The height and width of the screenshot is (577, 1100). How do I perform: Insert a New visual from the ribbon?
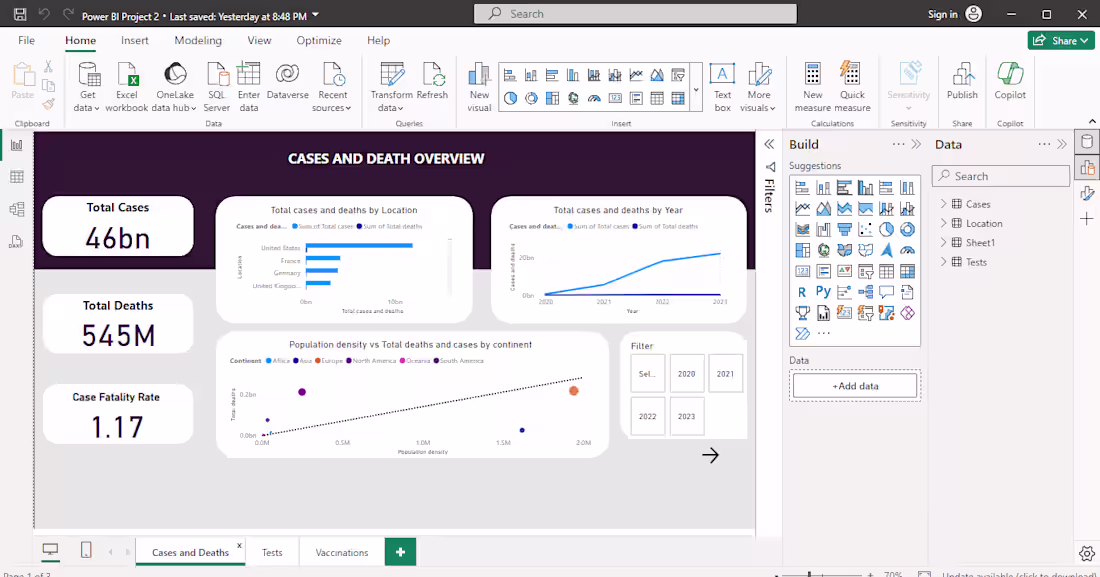tap(479, 87)
